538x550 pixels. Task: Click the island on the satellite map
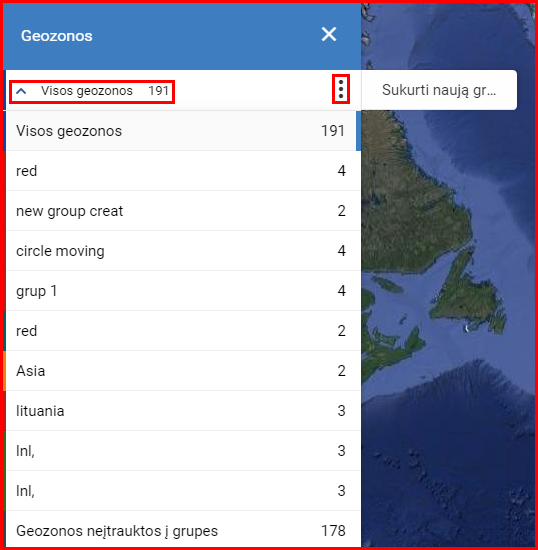click(468, 298)
